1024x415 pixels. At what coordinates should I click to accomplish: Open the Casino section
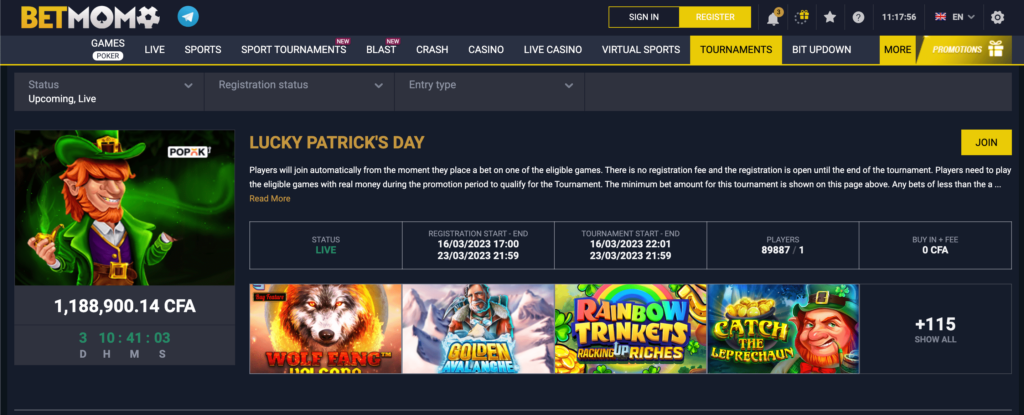tap(486, 50)
